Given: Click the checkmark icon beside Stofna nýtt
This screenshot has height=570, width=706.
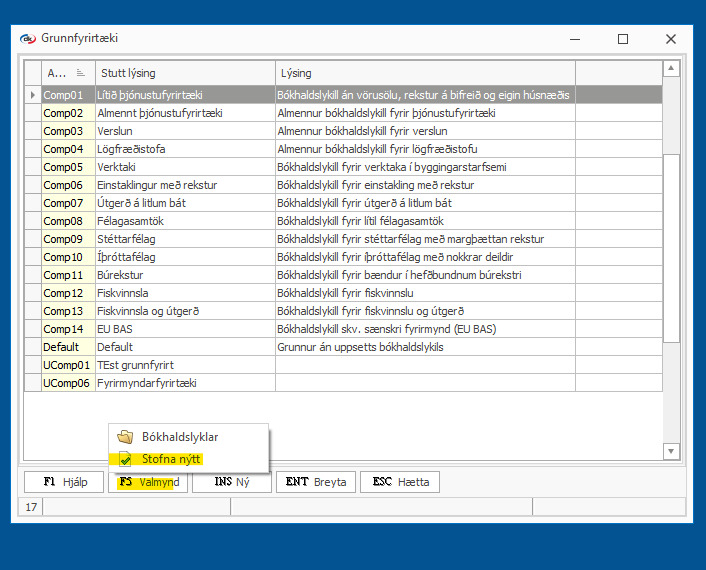Looking at the screenshot, I should pyautogui.click(x=125, y=459).
